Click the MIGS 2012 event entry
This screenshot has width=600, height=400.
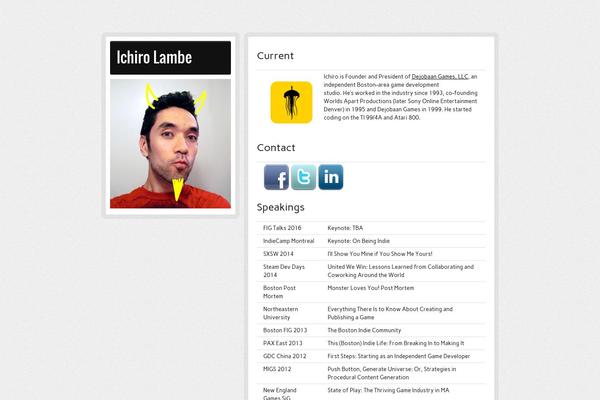[277, 369]
